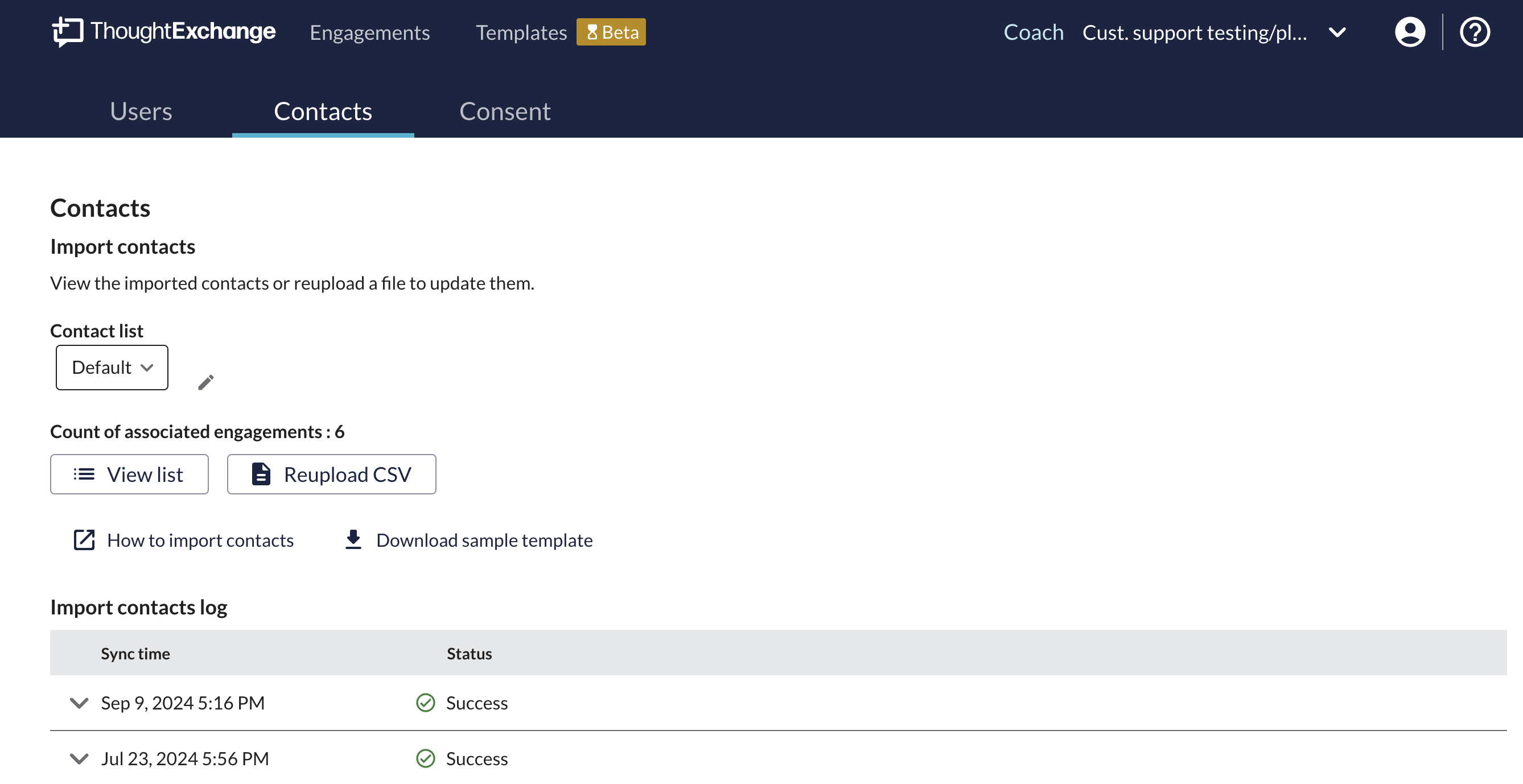Viewport: 1523px width, 784px height.
Task: Click the Reupload CSV button
Action: 332,474
